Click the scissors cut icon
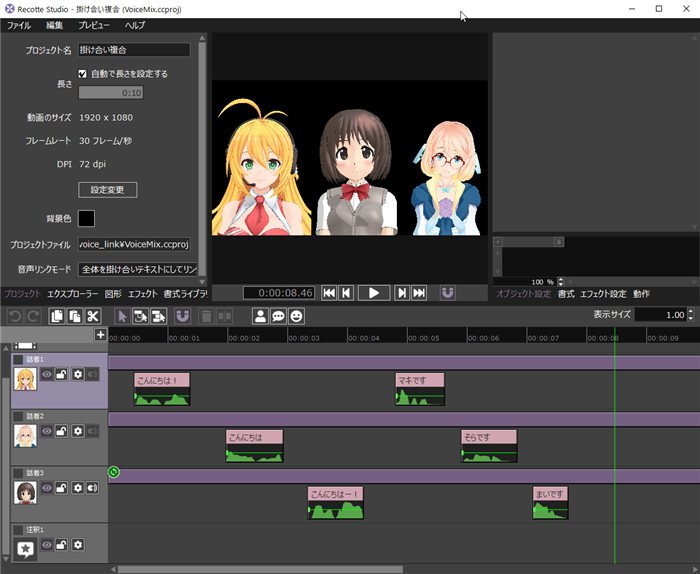 coord(93,316)
